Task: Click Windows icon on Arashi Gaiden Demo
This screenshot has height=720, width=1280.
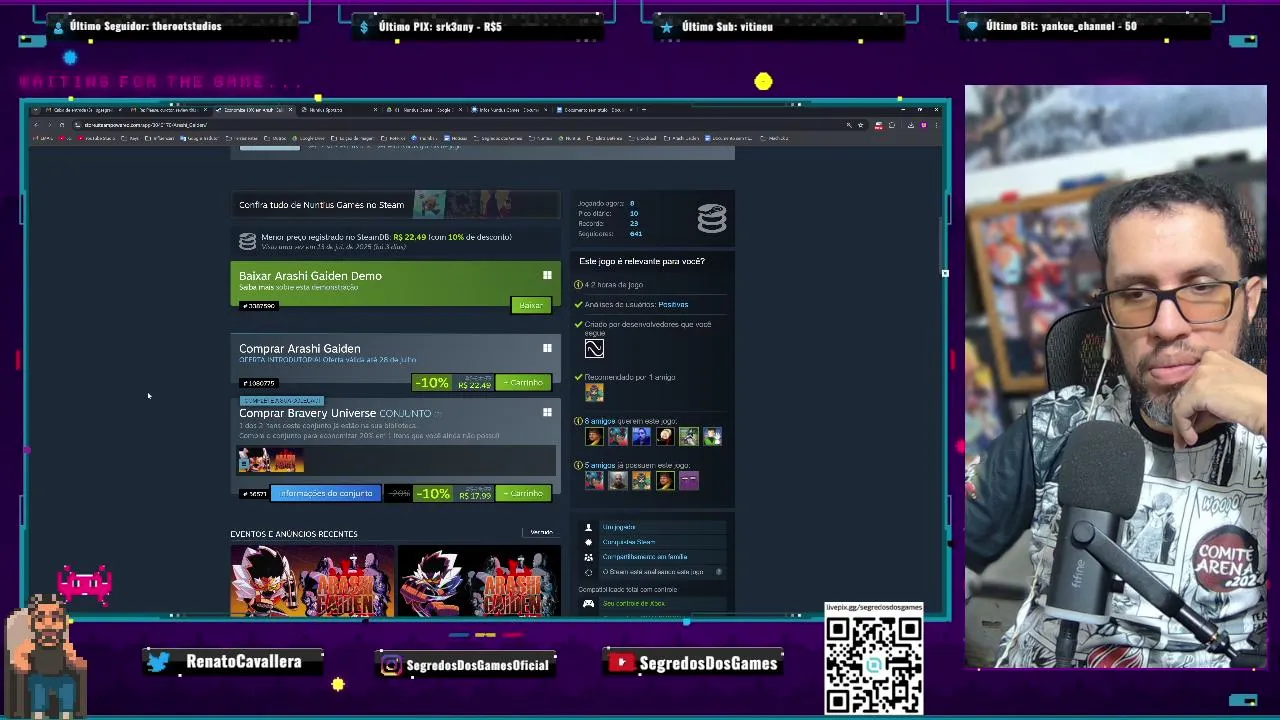Action: [547, 275]
